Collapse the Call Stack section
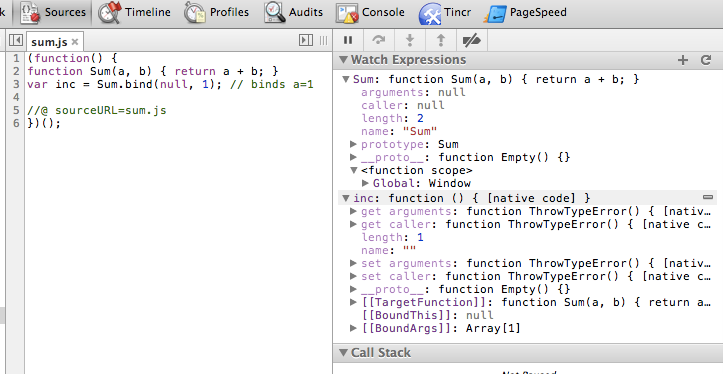The height and width of the screenshot is (374, 723). point(343,352)
